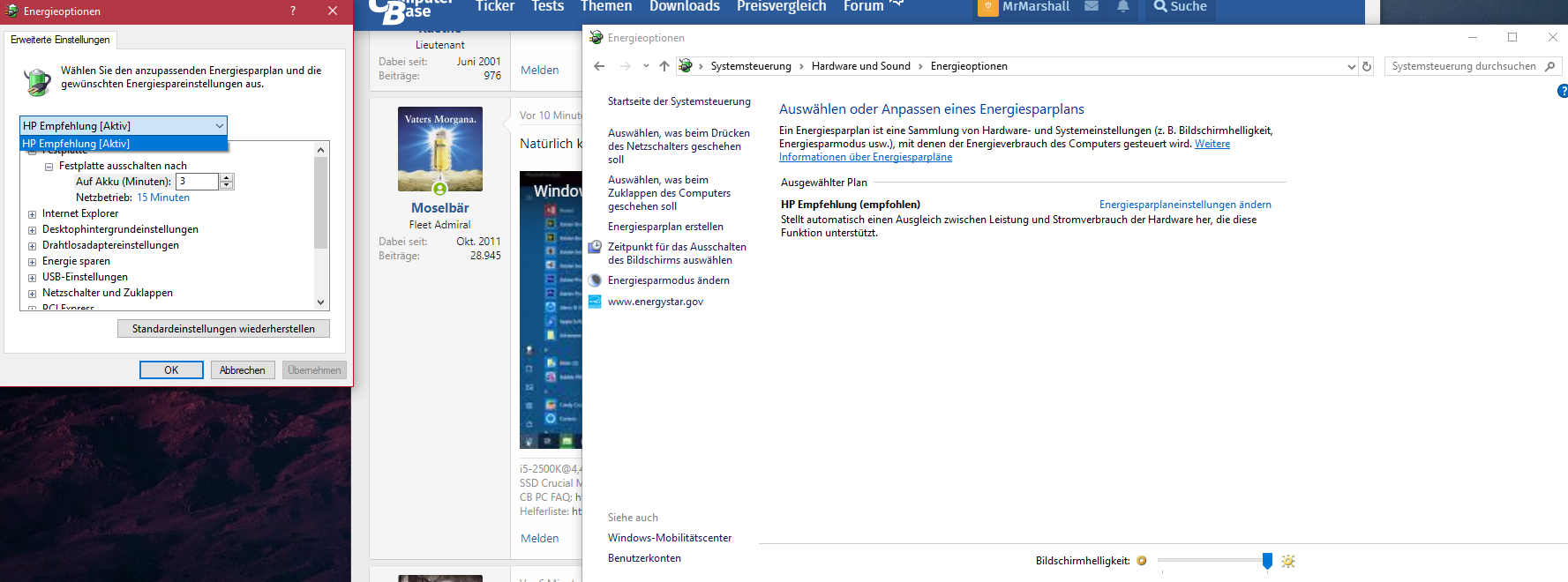
Task: Open the blue help icon
Action: pos(1563,91)
